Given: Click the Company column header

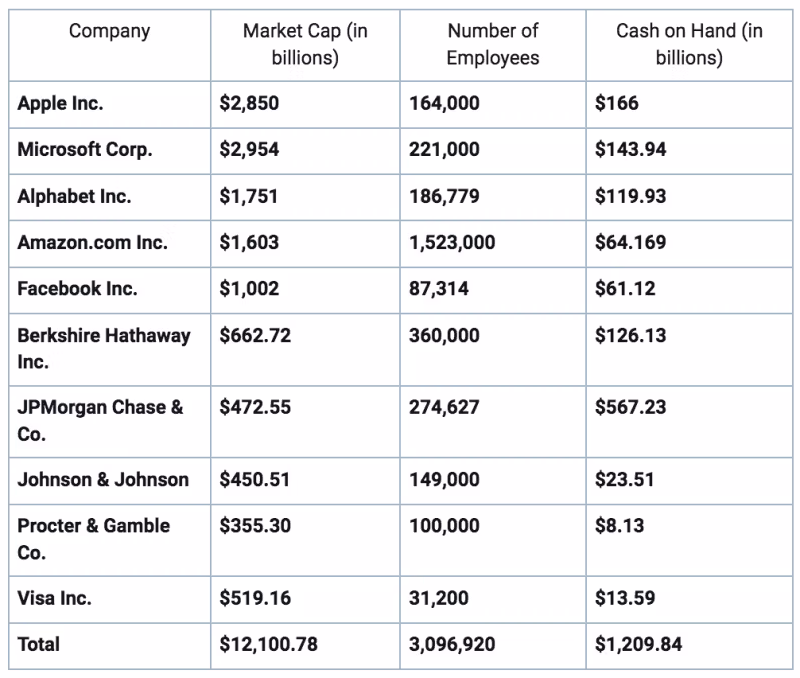Looking at the screenshot, I should (109, 31).
